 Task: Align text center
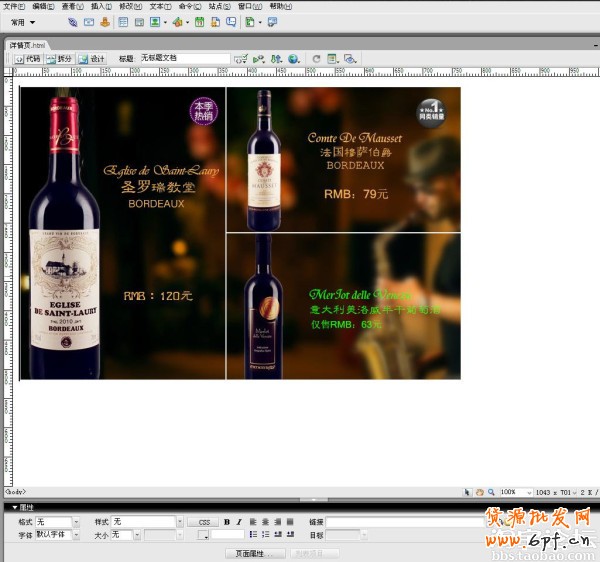[x=266, y=522]
